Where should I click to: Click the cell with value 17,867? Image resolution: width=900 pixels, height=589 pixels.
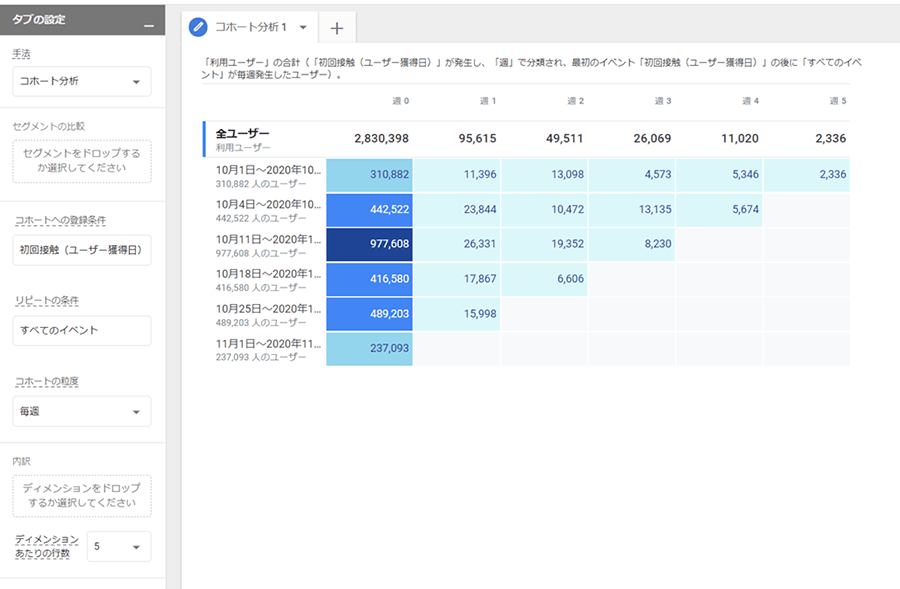pos(457,280)
